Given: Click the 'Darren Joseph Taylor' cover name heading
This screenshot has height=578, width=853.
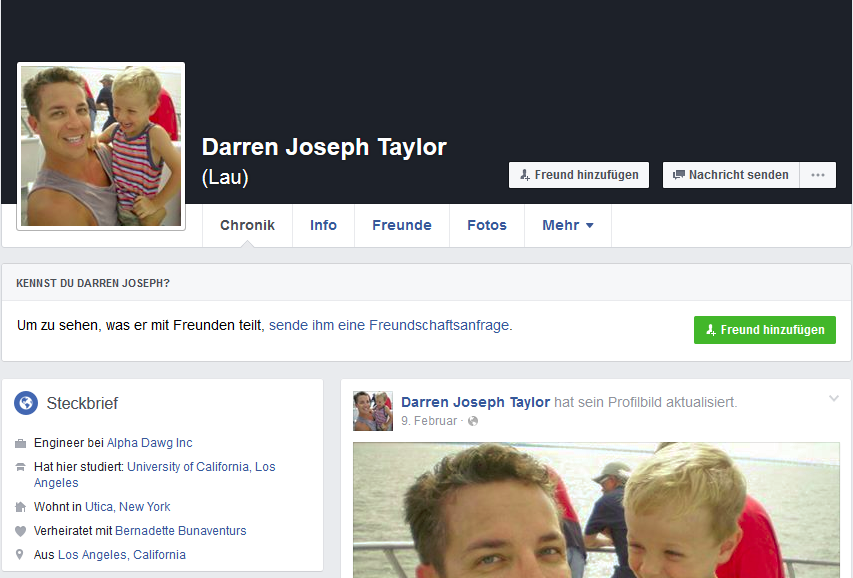Looking at the screenshot, I should pos(324,147).
